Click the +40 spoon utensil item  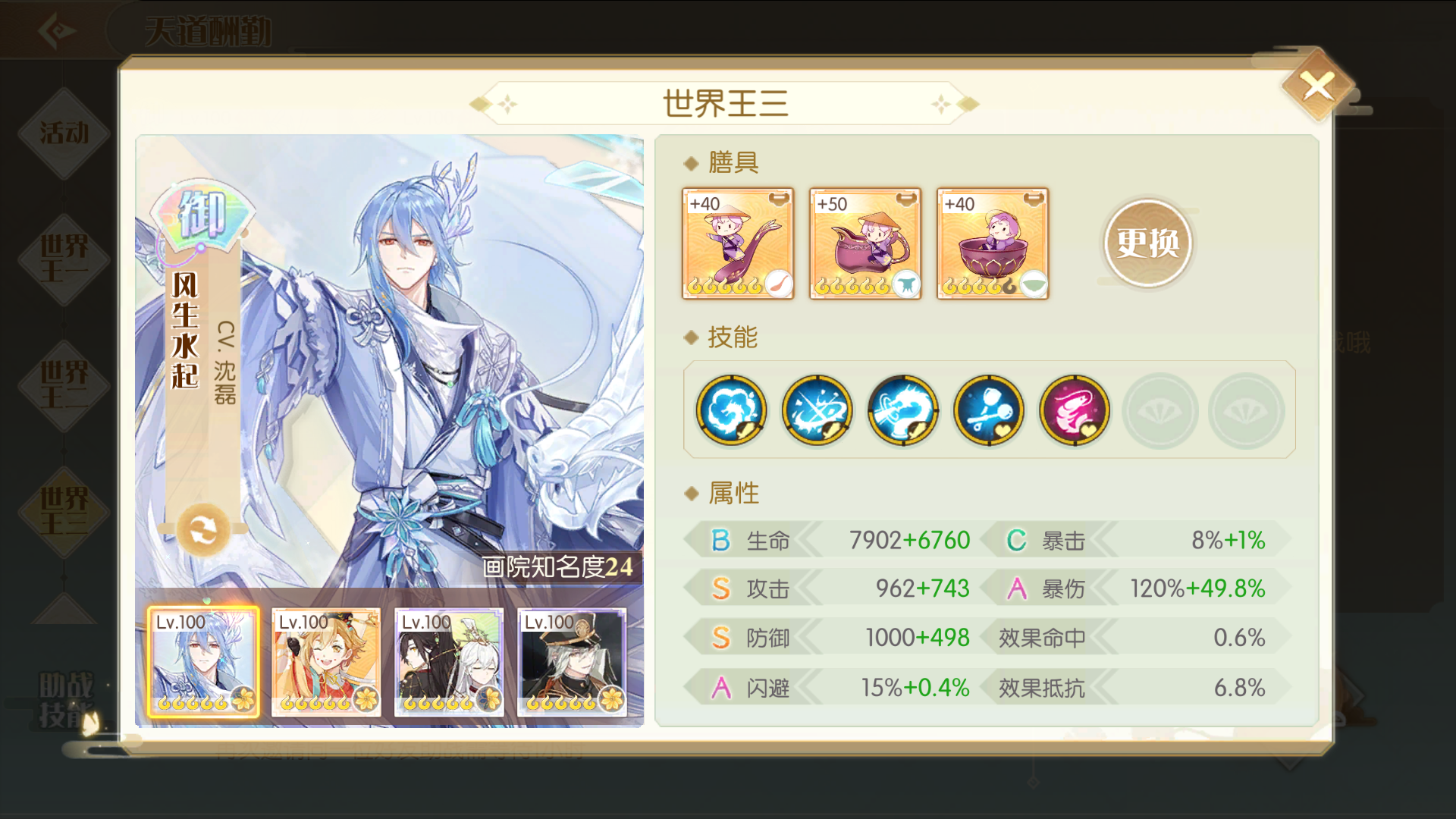click(x=738, y=243)
